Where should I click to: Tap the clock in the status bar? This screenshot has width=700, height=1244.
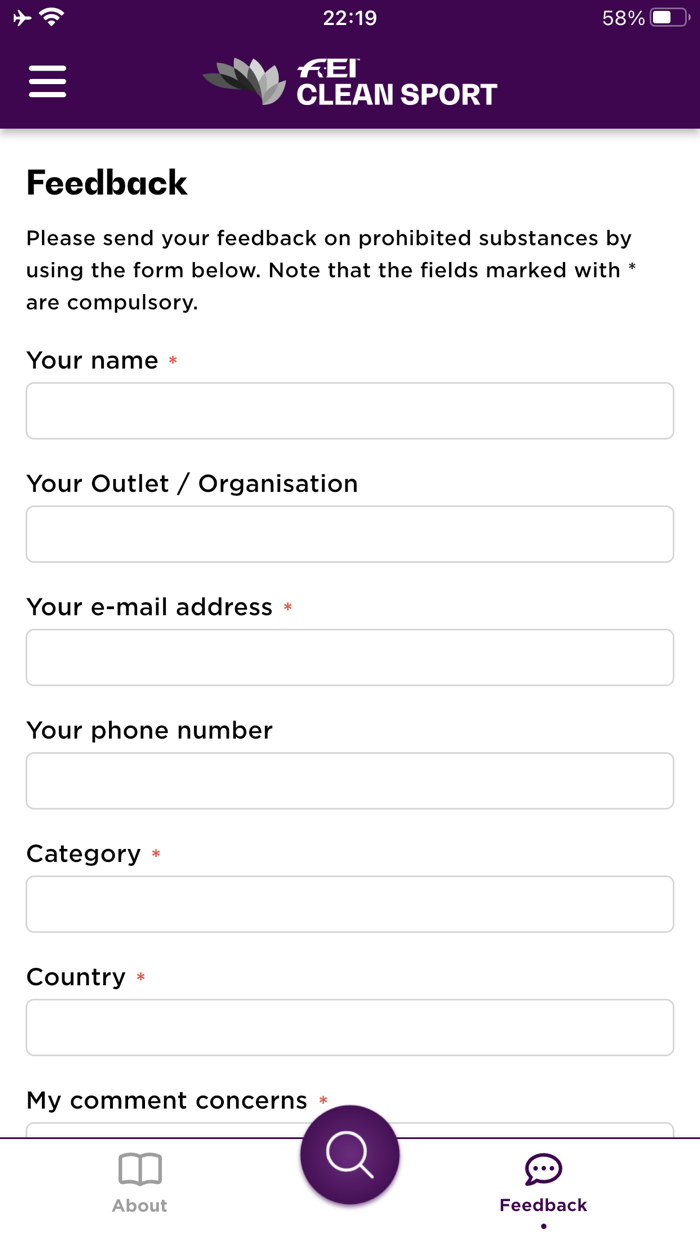(349, 16)
